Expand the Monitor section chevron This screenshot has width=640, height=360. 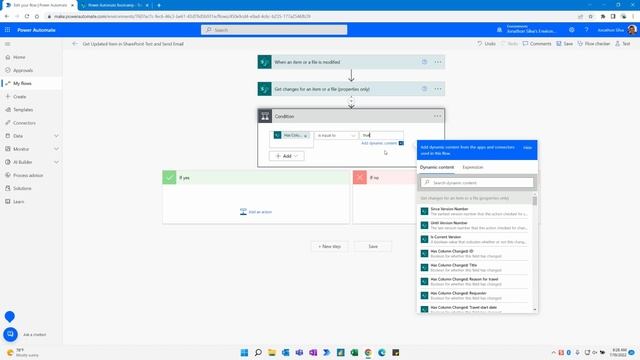(x=56, y=149)
